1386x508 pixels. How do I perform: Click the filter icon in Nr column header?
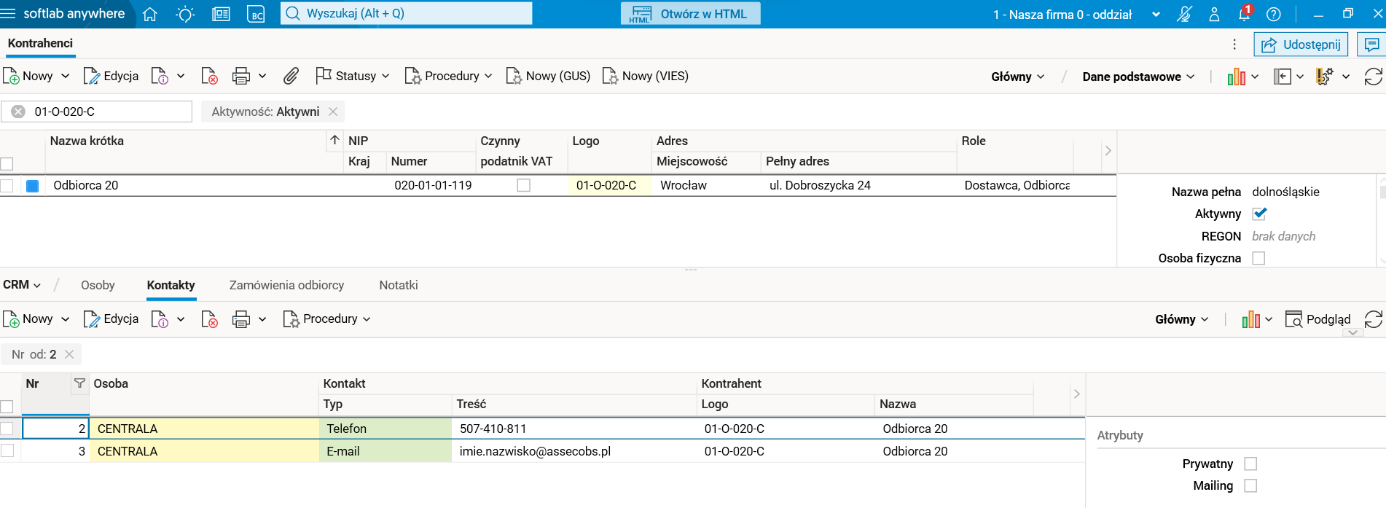[x=80, y=383]
